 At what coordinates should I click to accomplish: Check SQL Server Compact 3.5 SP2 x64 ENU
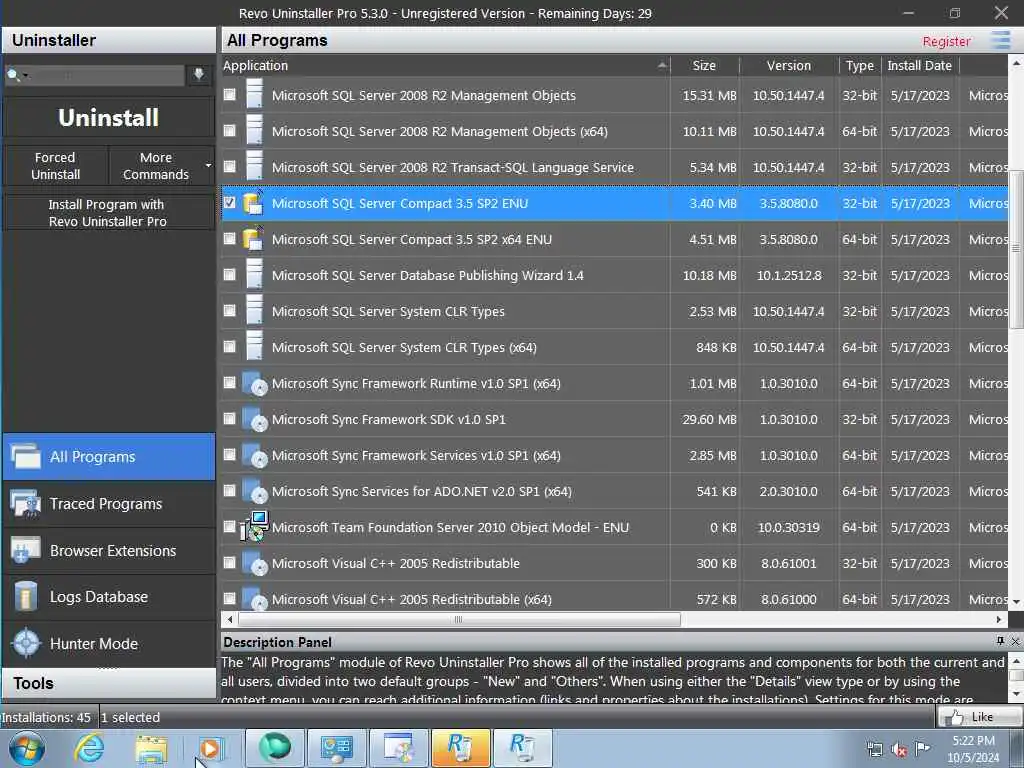(229, 238)
